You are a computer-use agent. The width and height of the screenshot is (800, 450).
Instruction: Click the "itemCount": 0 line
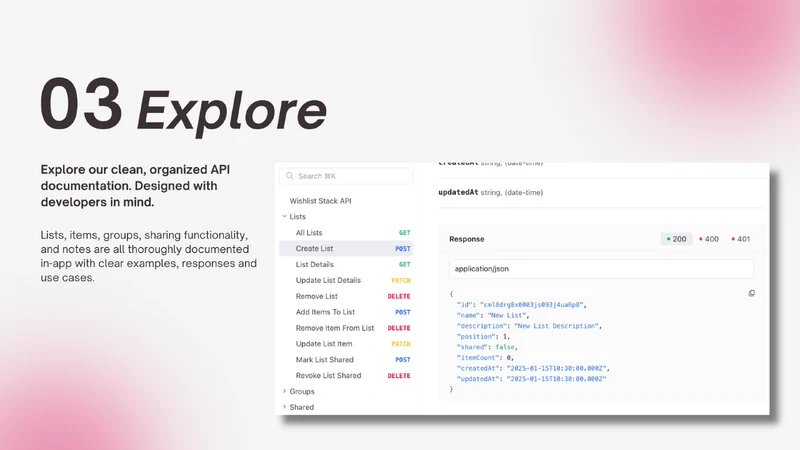pos(485,358)
